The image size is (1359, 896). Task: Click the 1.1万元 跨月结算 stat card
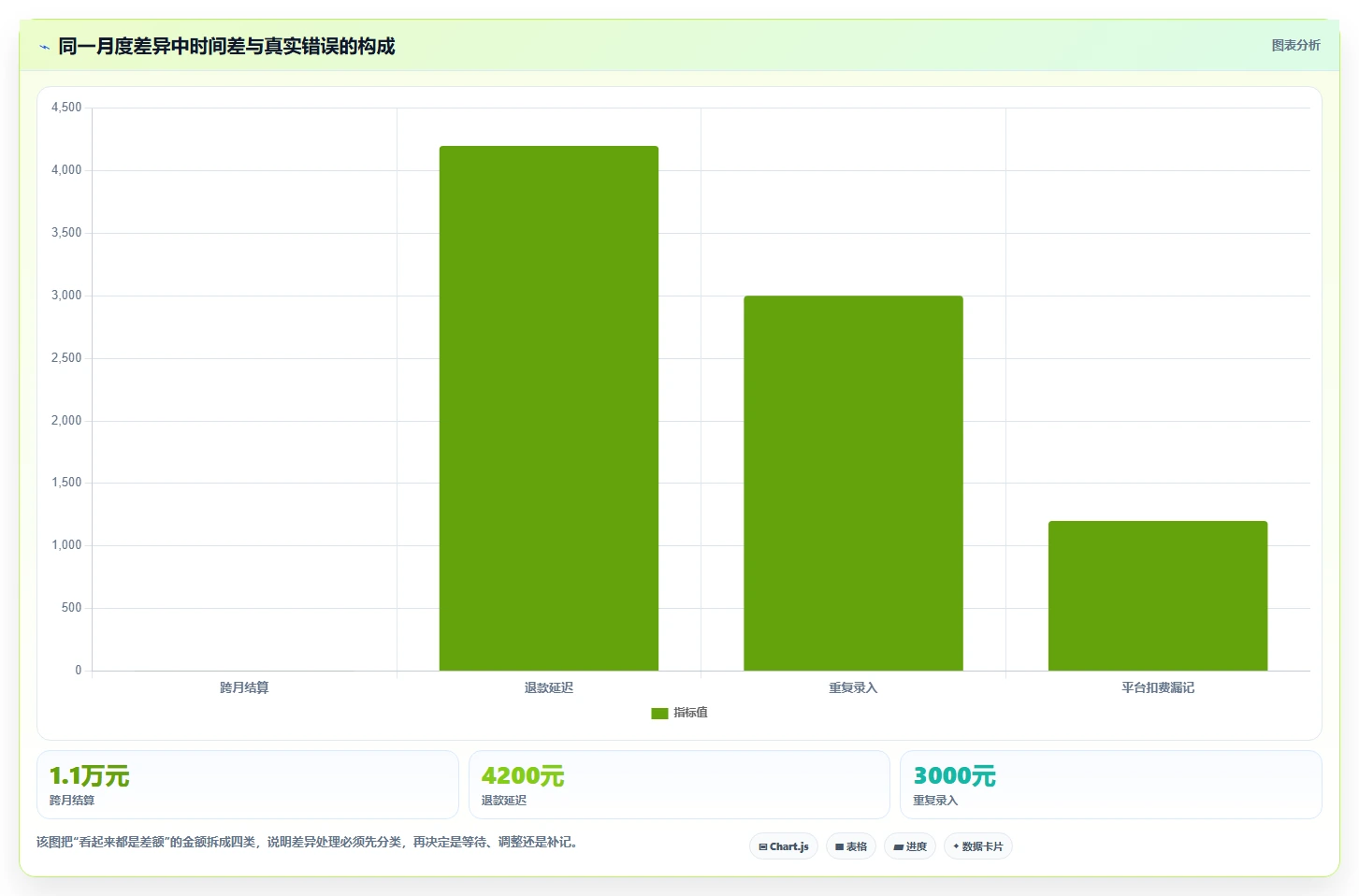[248, 785]
